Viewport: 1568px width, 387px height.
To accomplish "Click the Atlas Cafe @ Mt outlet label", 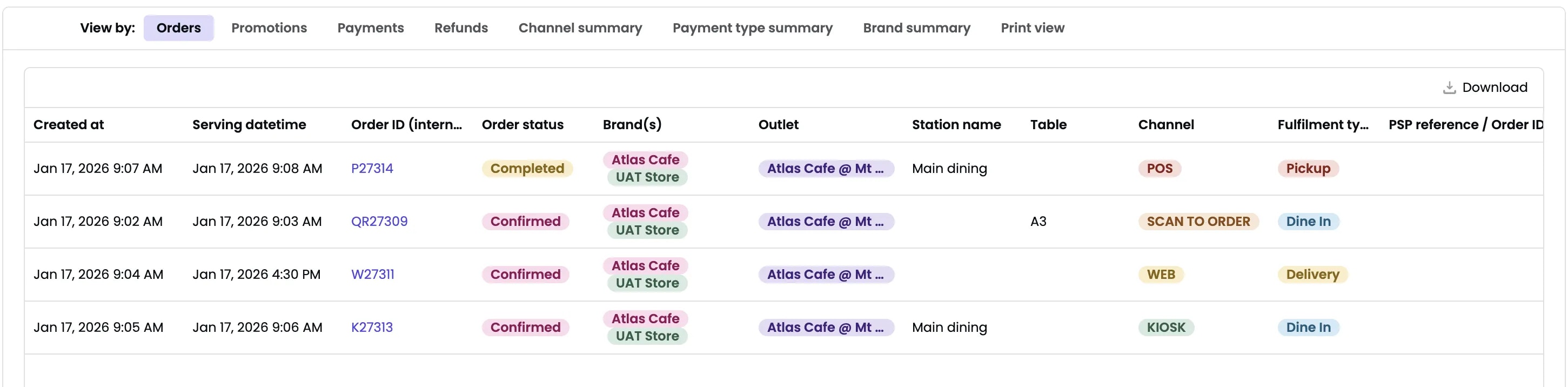I will click(x=826, y=168).
